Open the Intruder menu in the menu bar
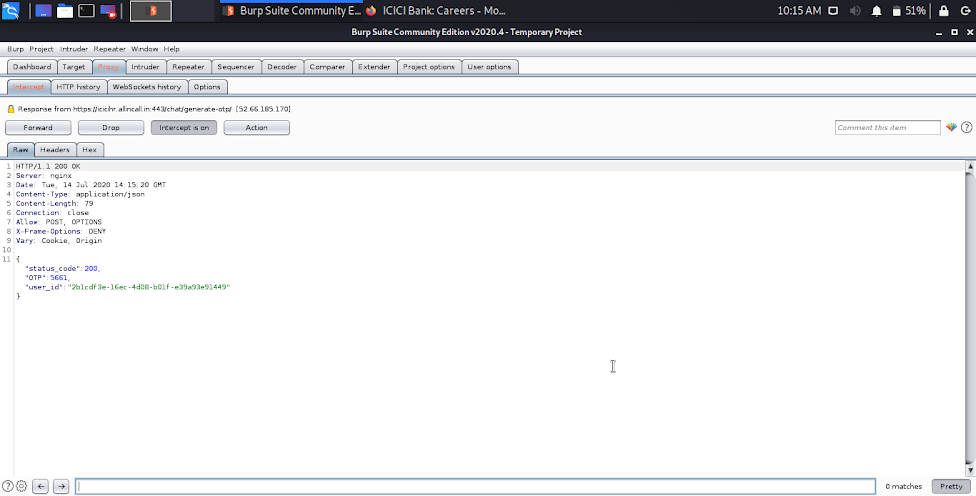Screen dimensions: 976x496 coord(74,49)
